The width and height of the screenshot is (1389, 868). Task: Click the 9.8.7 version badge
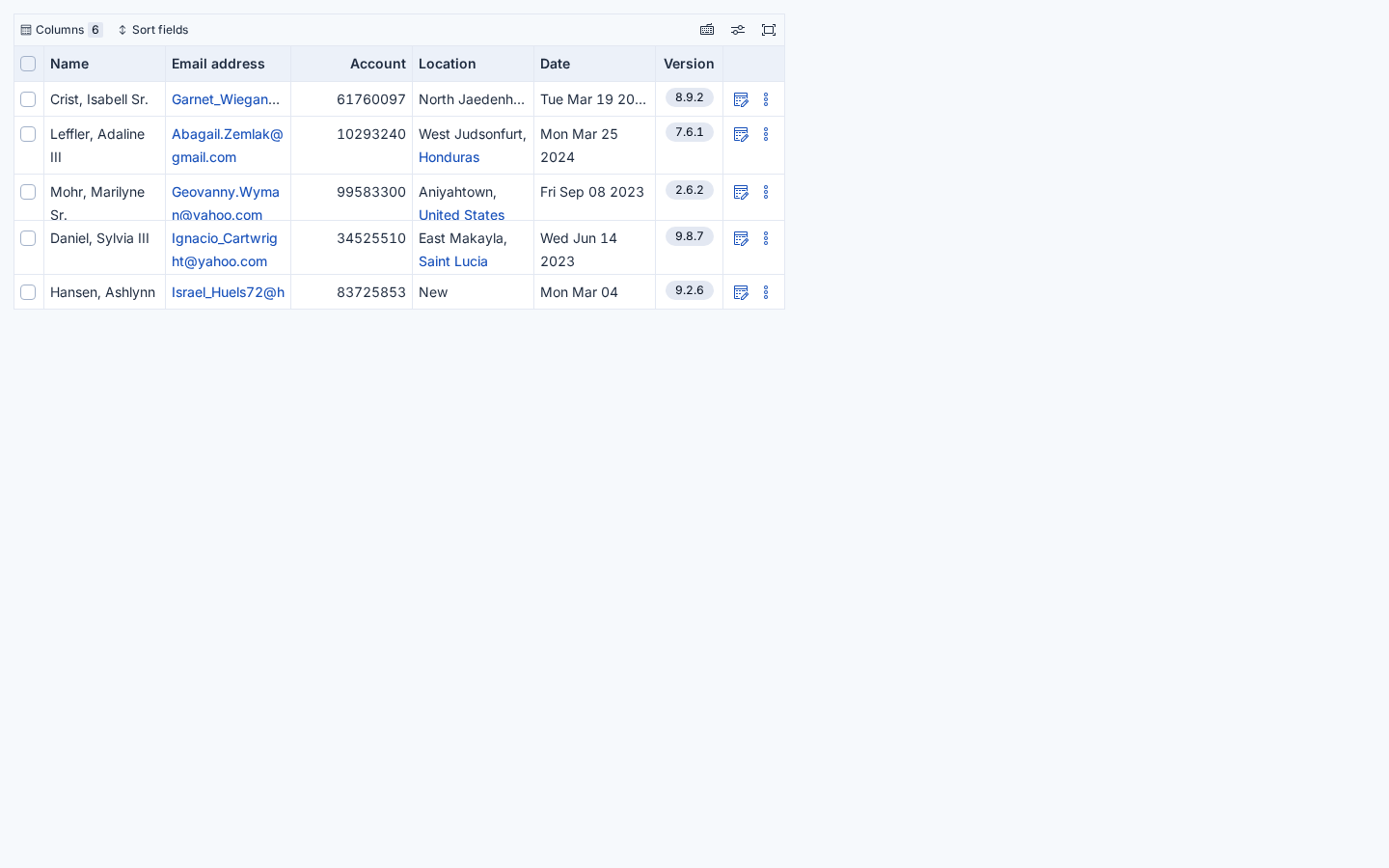[x=690, y=236]
